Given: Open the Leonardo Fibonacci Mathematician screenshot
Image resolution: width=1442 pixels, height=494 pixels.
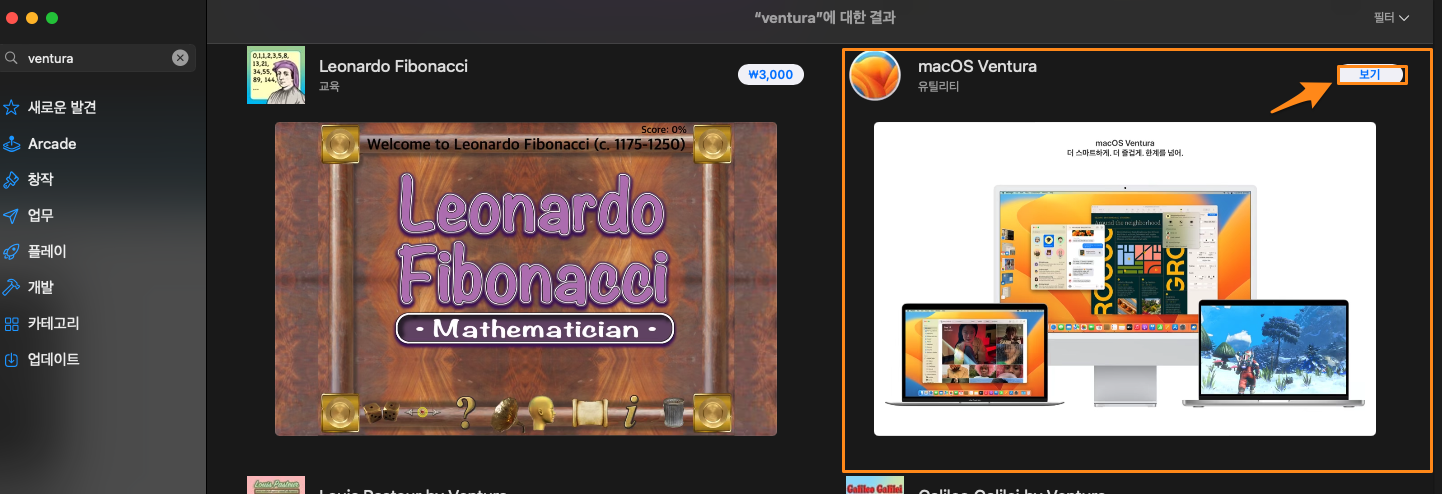Looking at the screenshot, I should [x=526, y=279].
